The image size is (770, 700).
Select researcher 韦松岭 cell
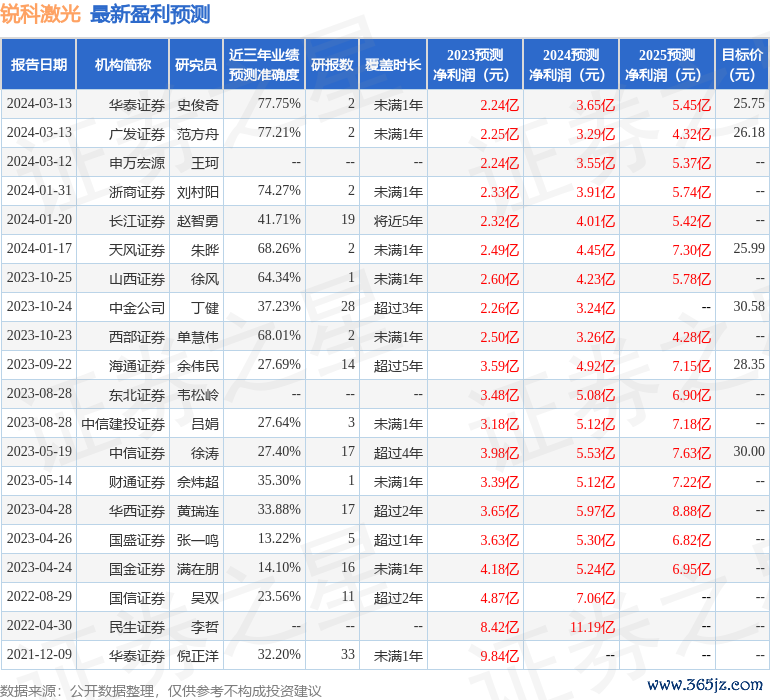198,394
